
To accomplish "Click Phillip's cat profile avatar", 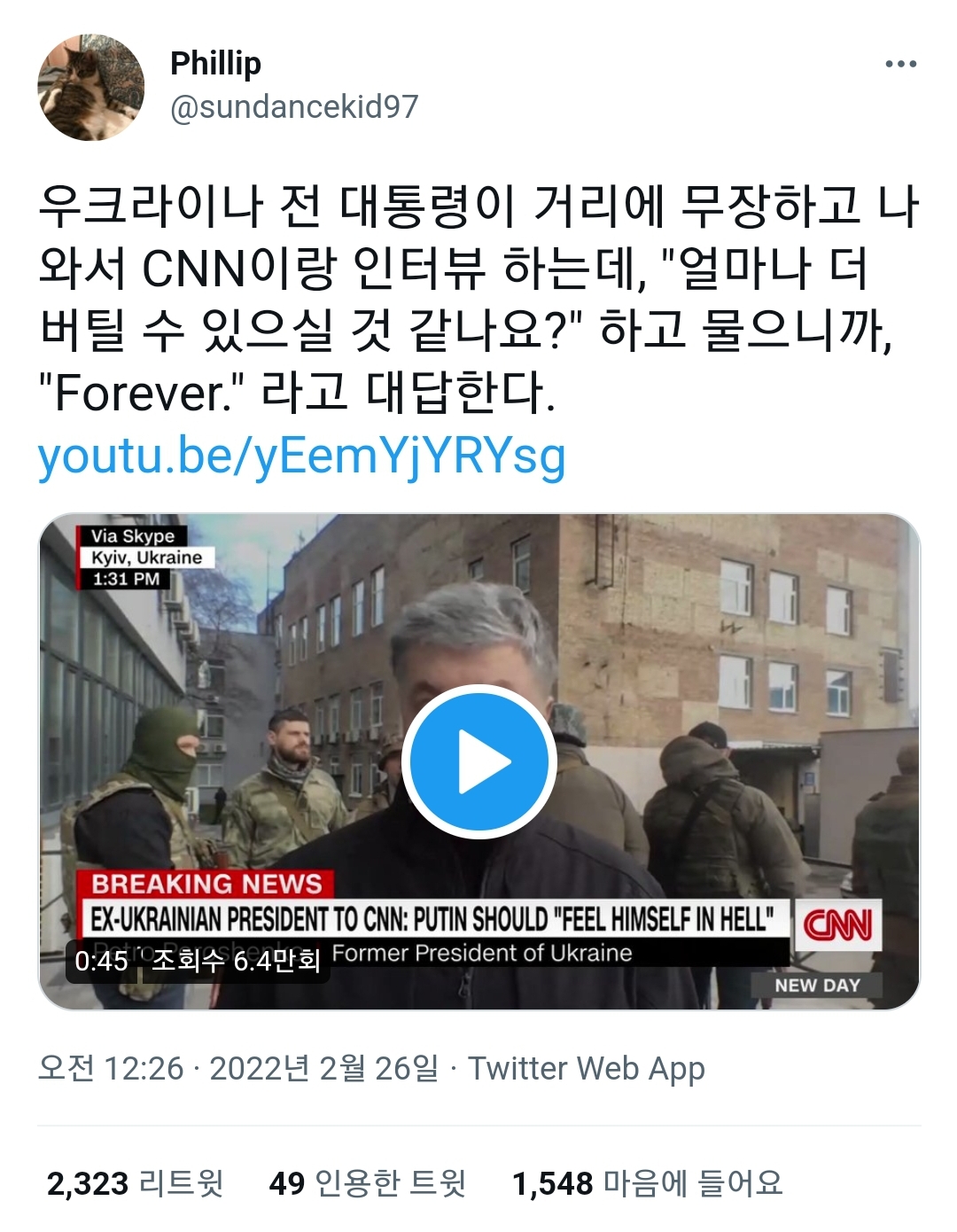I will 90,88.
